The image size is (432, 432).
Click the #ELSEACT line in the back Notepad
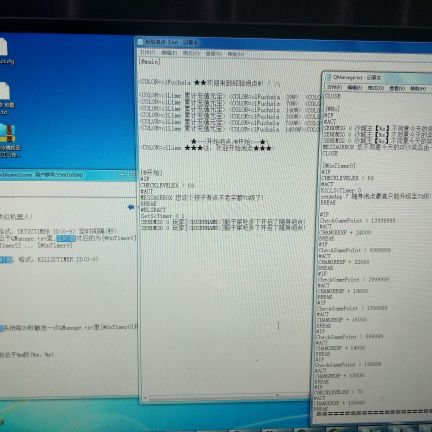point(153,210)
